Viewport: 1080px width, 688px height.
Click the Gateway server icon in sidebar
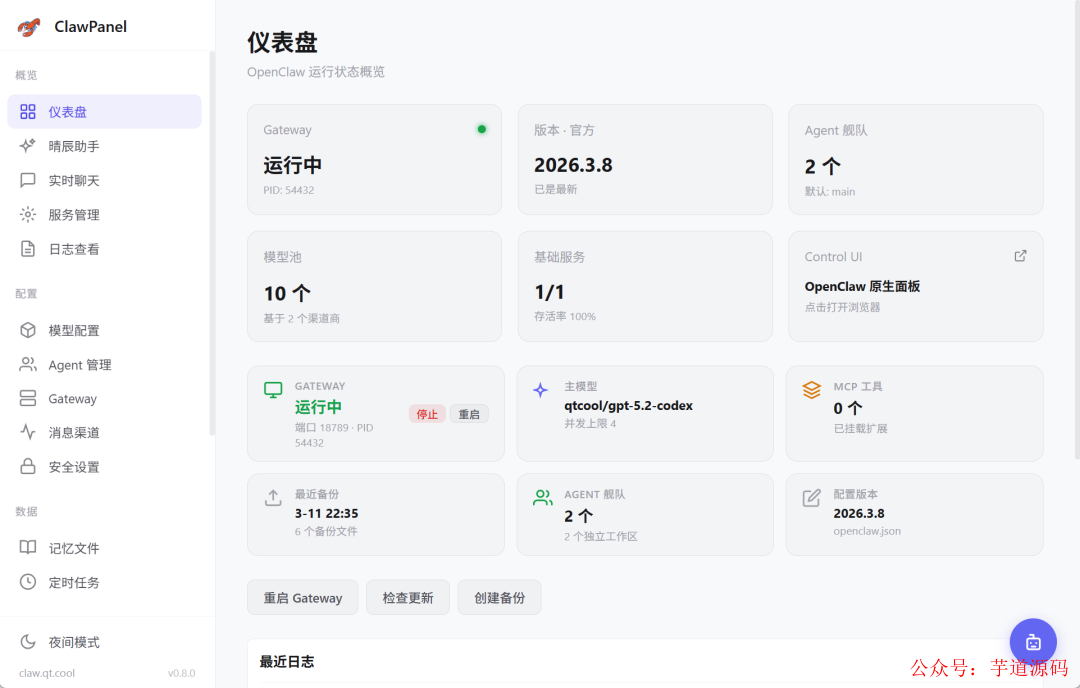(x=28, y=398)
